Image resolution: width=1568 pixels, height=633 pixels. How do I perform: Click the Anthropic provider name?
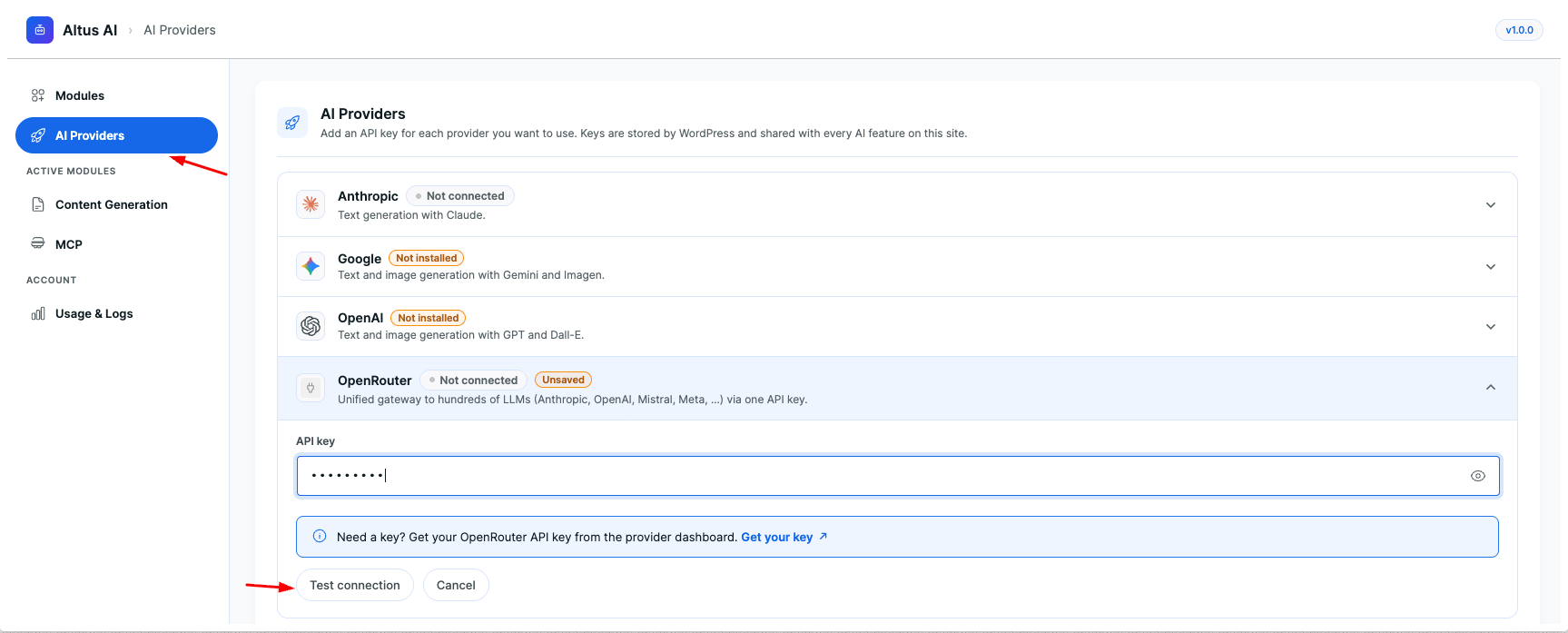pyautogui.click(x=368, y=196)
